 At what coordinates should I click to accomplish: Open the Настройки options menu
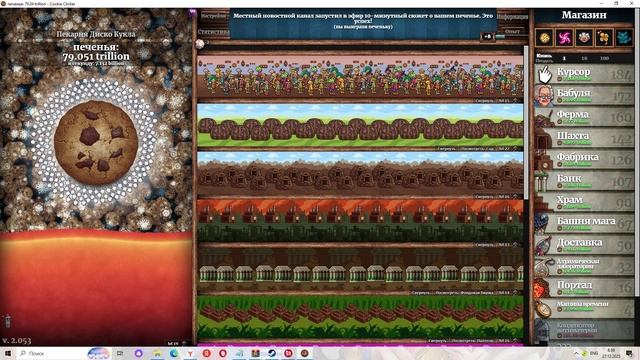[213, 16]
